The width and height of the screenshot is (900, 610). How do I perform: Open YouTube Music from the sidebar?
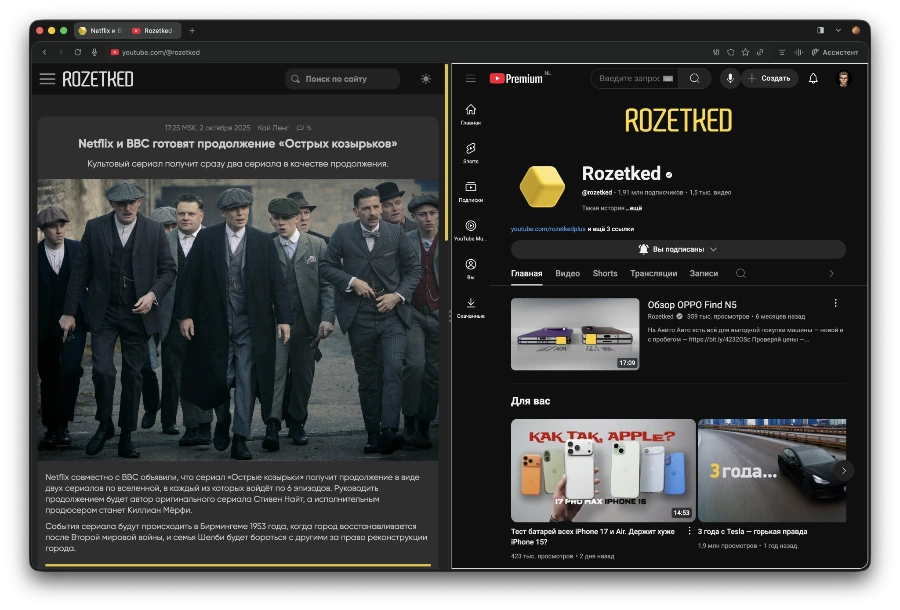471,228
